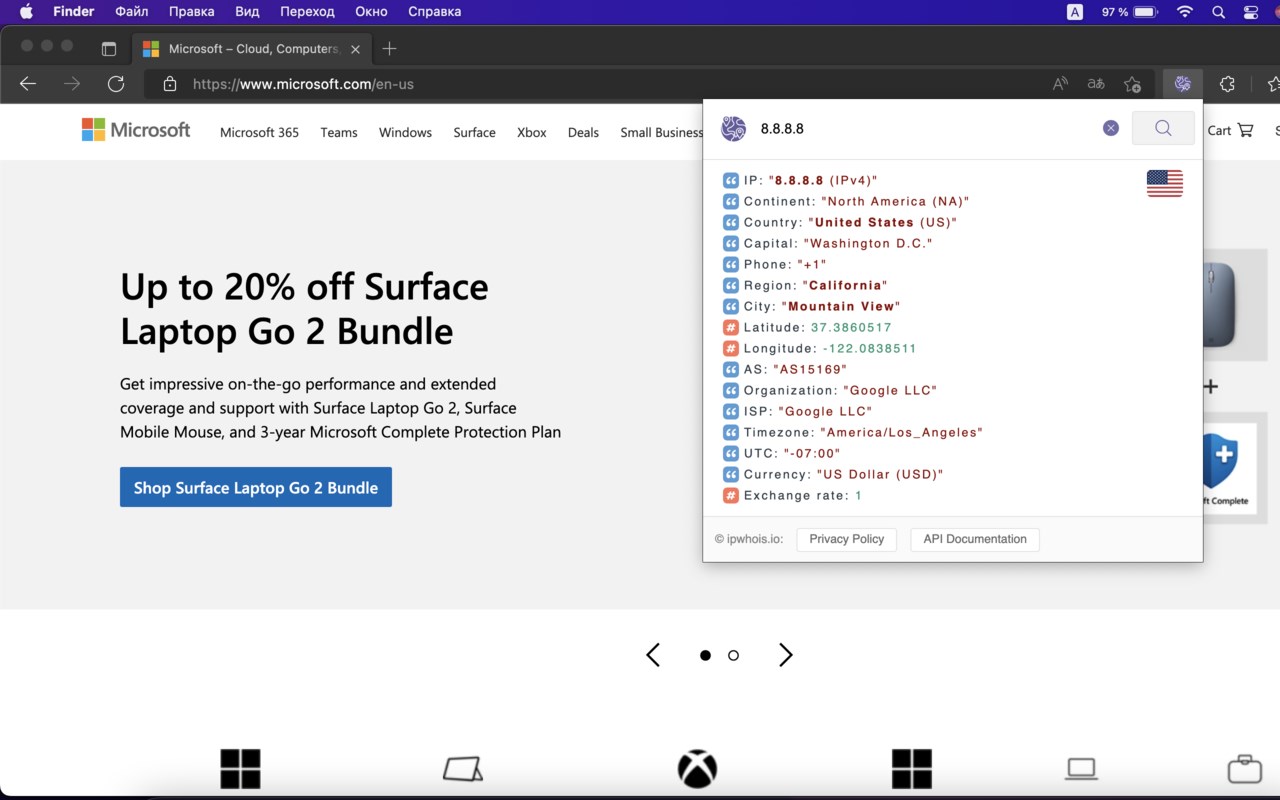Select Xbox in Microsoft navigation bar

[531, 132]
